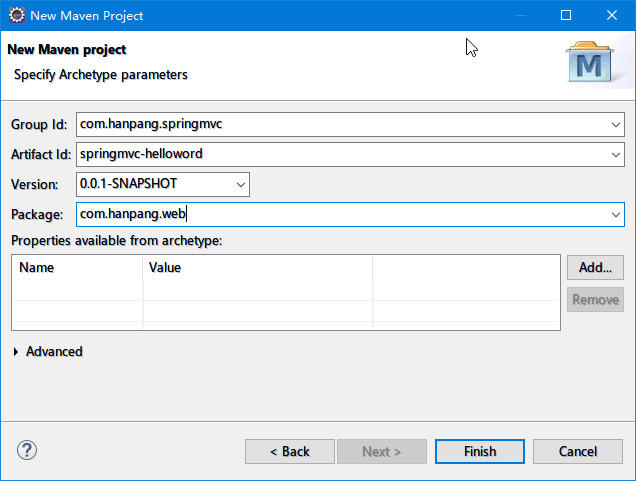Focus the Artifact Id text field
The height and width of the screenshot is (481, 636).
(x=340, y=155)
